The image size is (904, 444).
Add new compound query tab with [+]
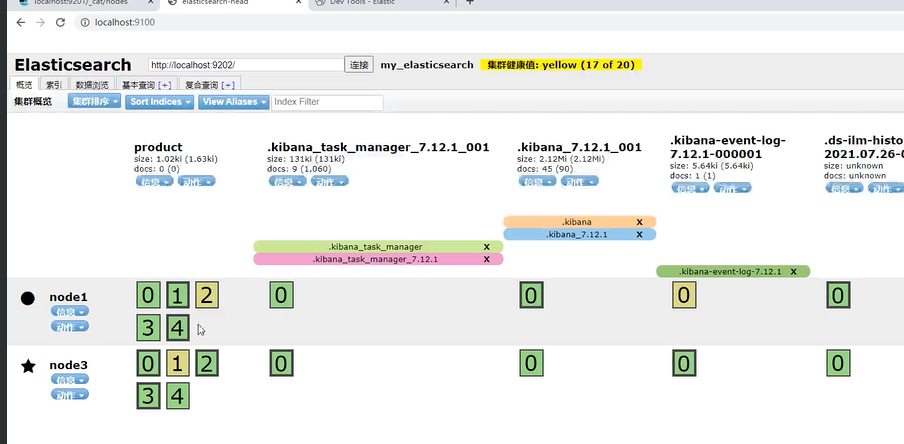228,85
